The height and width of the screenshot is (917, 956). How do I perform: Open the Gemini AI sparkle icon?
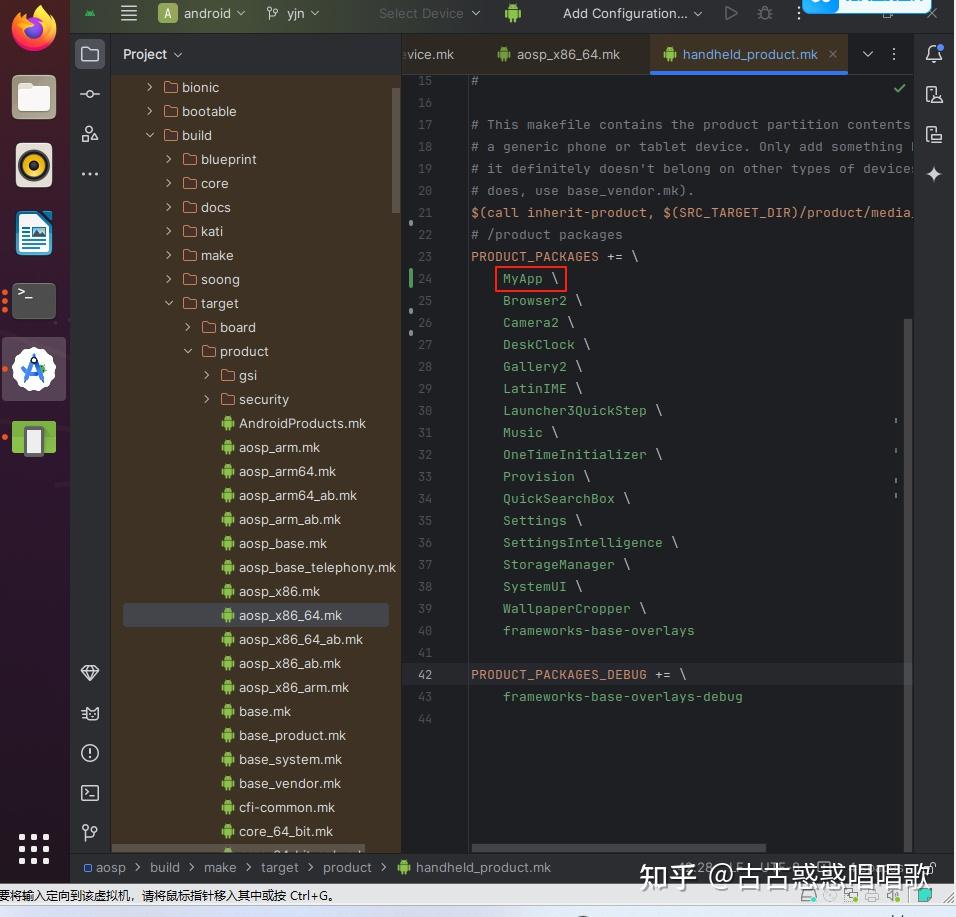pyautogui.click(x=934, y=174)
